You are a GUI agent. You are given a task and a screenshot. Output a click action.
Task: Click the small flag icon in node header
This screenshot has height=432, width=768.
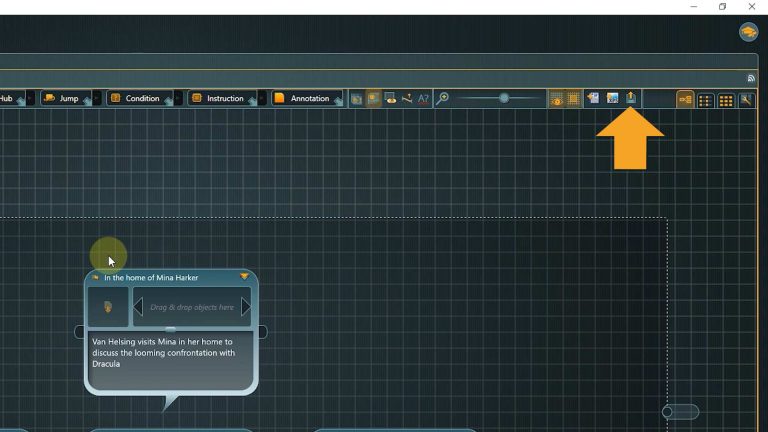tap(95, 277)
